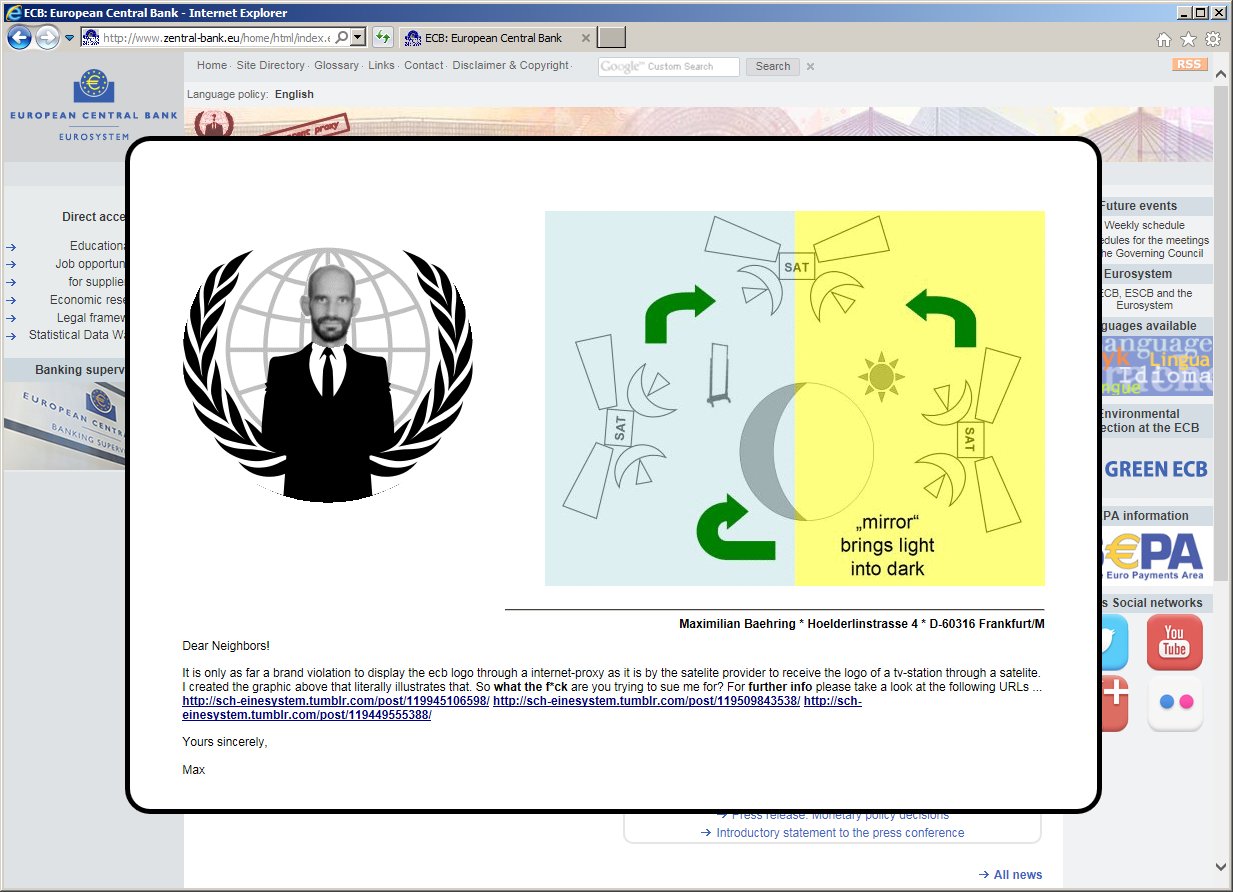
Task: Open the RSS feed button
Action: [1189, 64]
